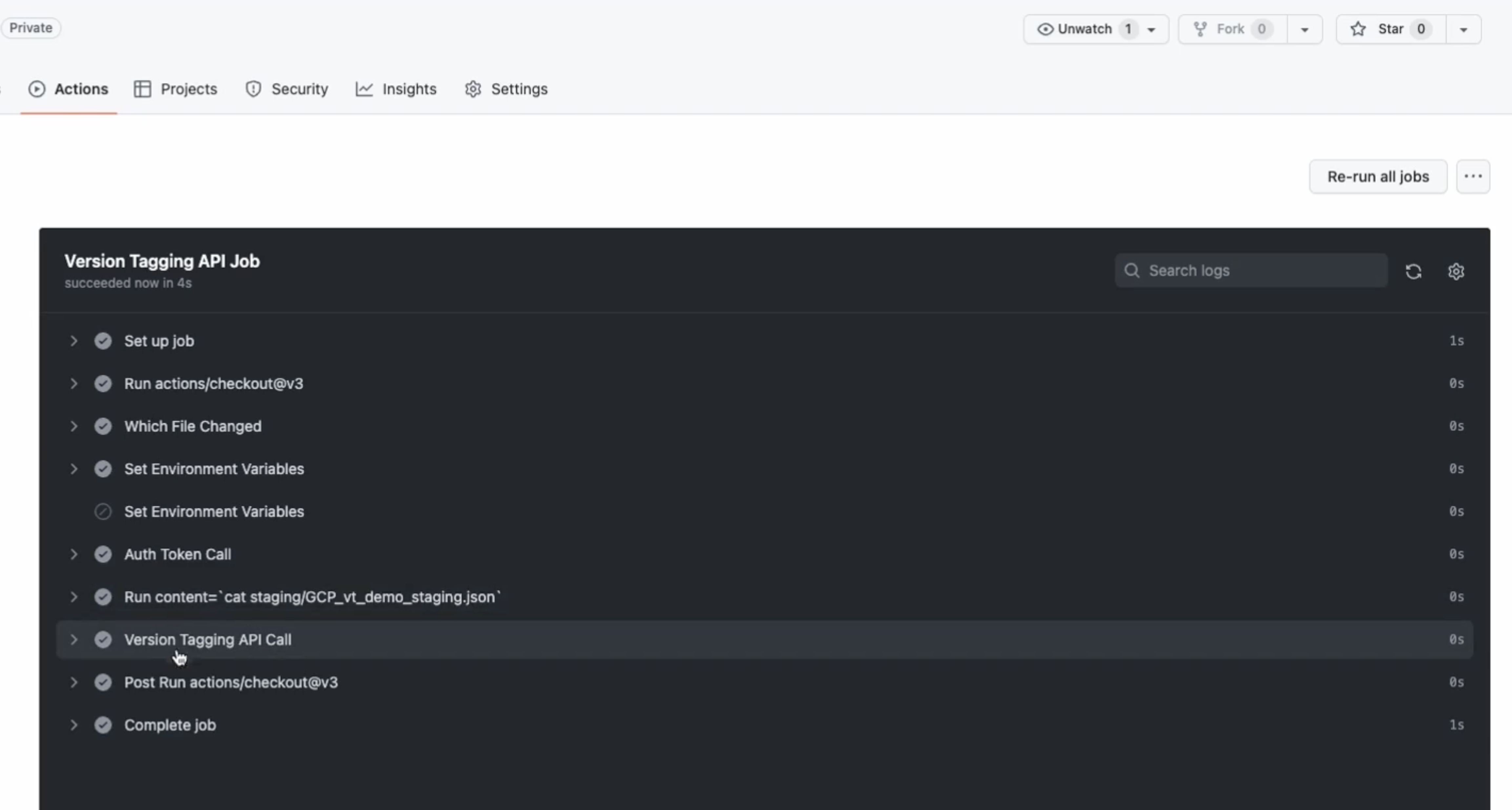The image size is (1512, 810).
Task: Expand the Version Tagging API Call step
Action: pyautogui.click(x=74, y=639)
